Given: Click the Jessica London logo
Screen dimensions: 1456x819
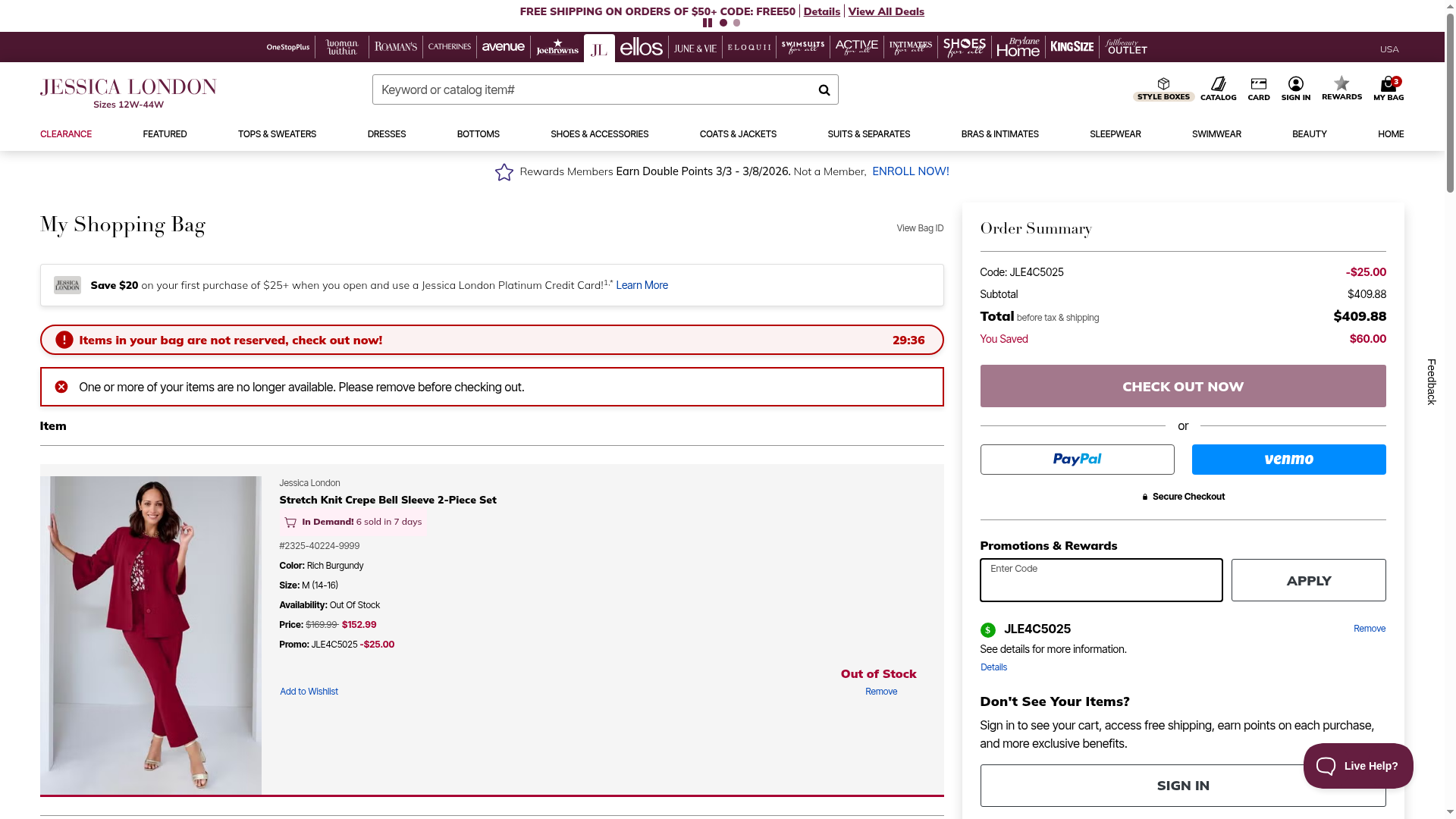Looking at the screenshot, I should (128, 93).
